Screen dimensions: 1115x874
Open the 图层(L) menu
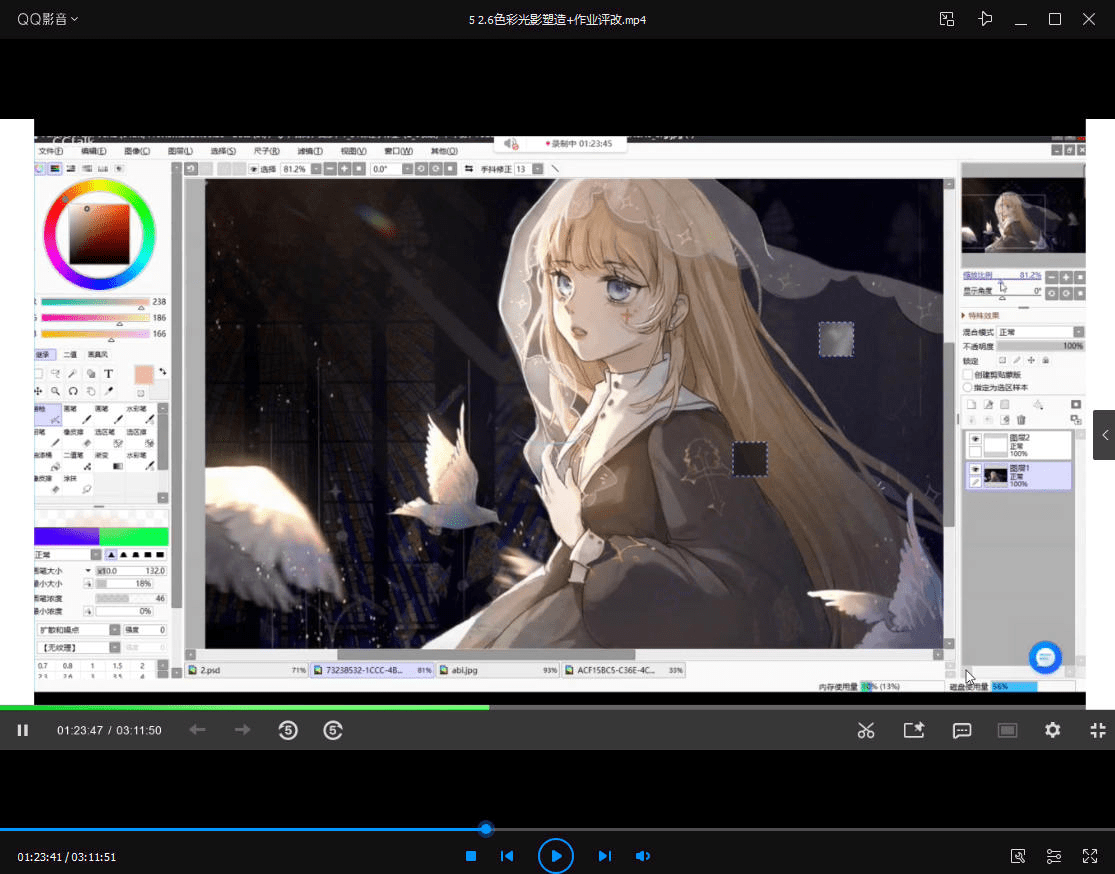click(x=180, y=151)
